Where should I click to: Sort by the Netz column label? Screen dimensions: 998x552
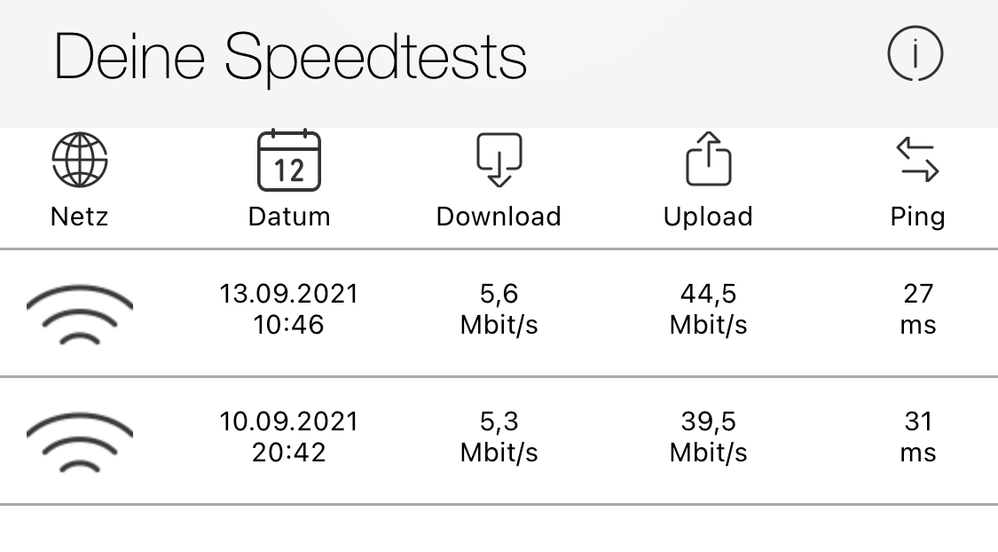click(x=79, y=216)
